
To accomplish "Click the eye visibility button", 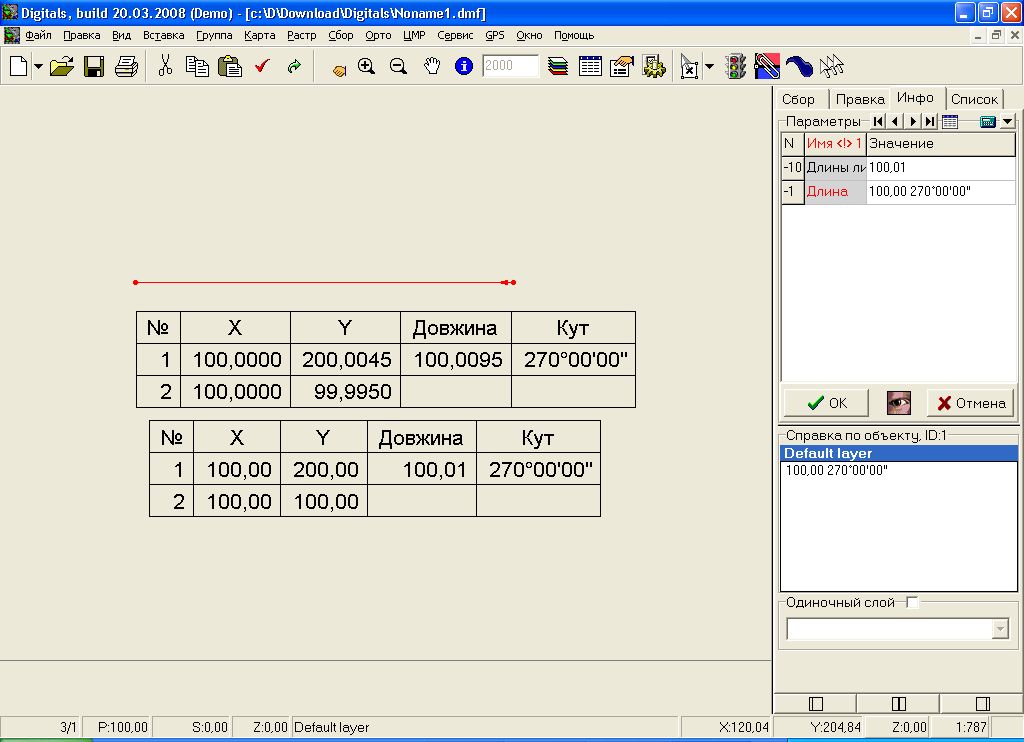I will pyautogui.click(x=899, y=402).
